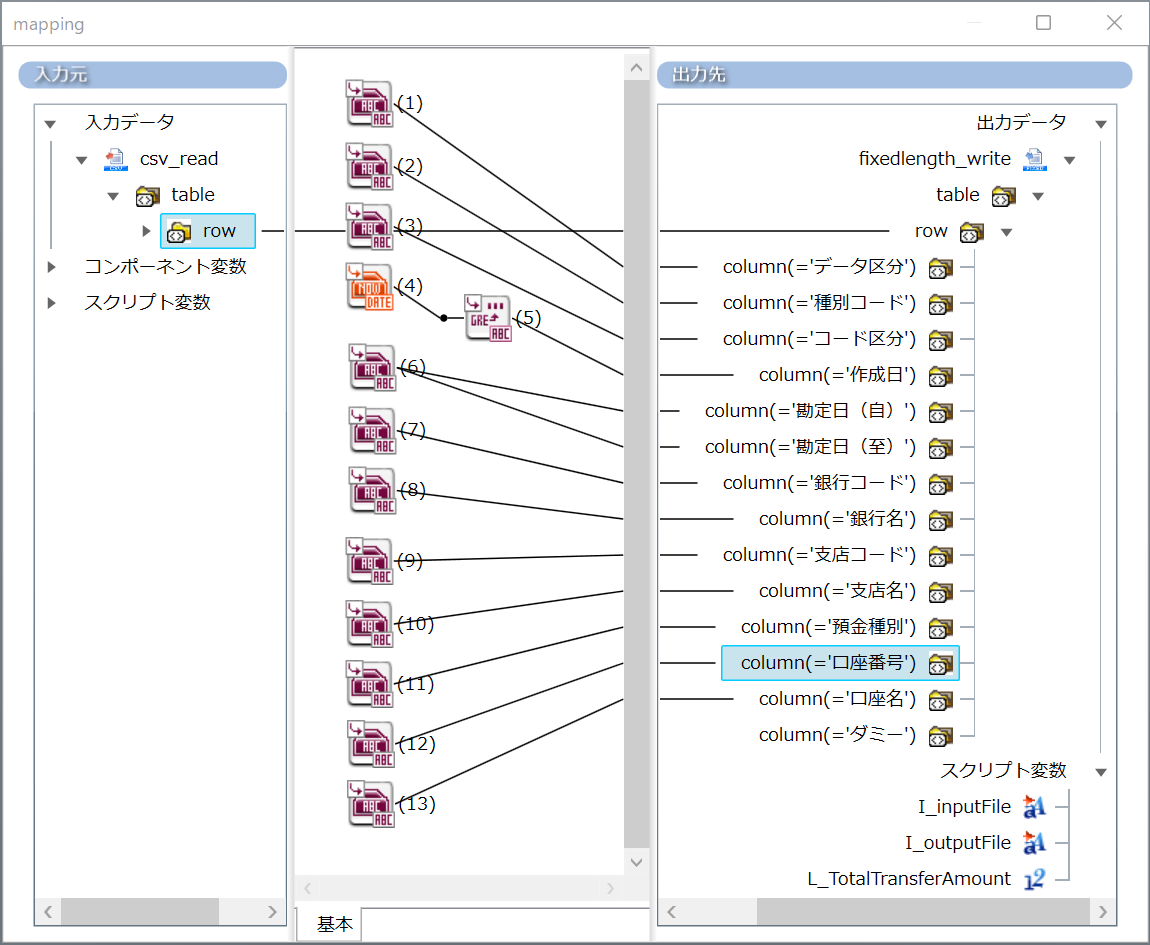This screenshot has width=1150, height=945.
Task: Select the input row tree item
Action: 208,231
